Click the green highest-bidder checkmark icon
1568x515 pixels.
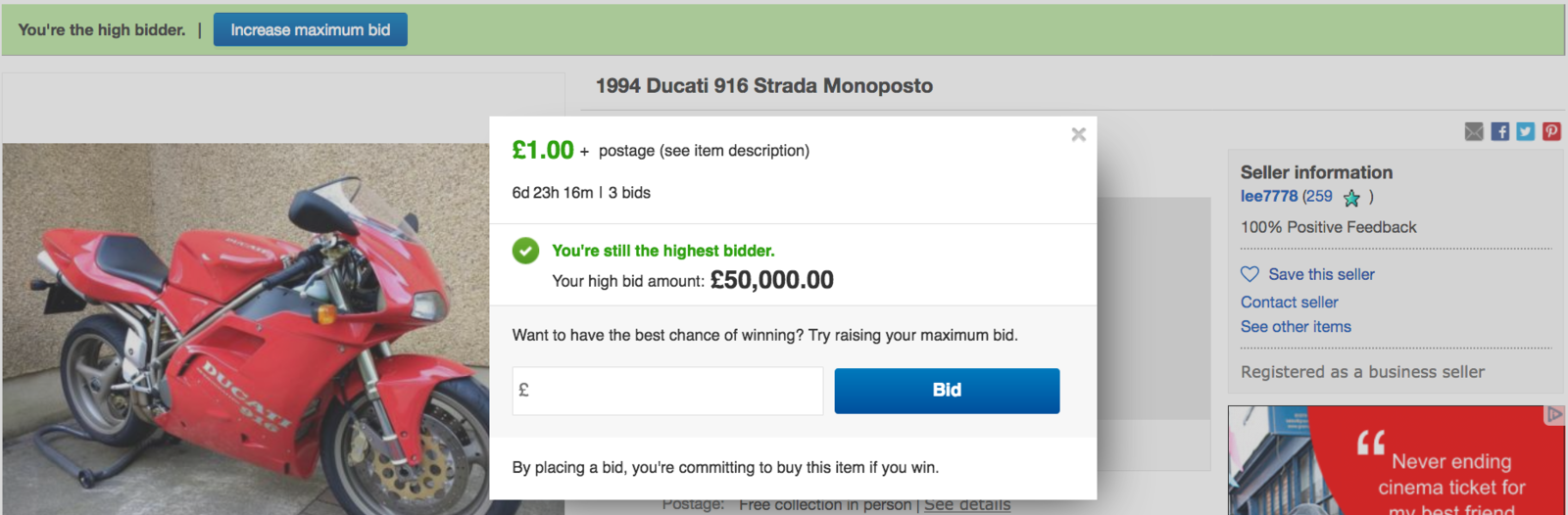point(525,251)
